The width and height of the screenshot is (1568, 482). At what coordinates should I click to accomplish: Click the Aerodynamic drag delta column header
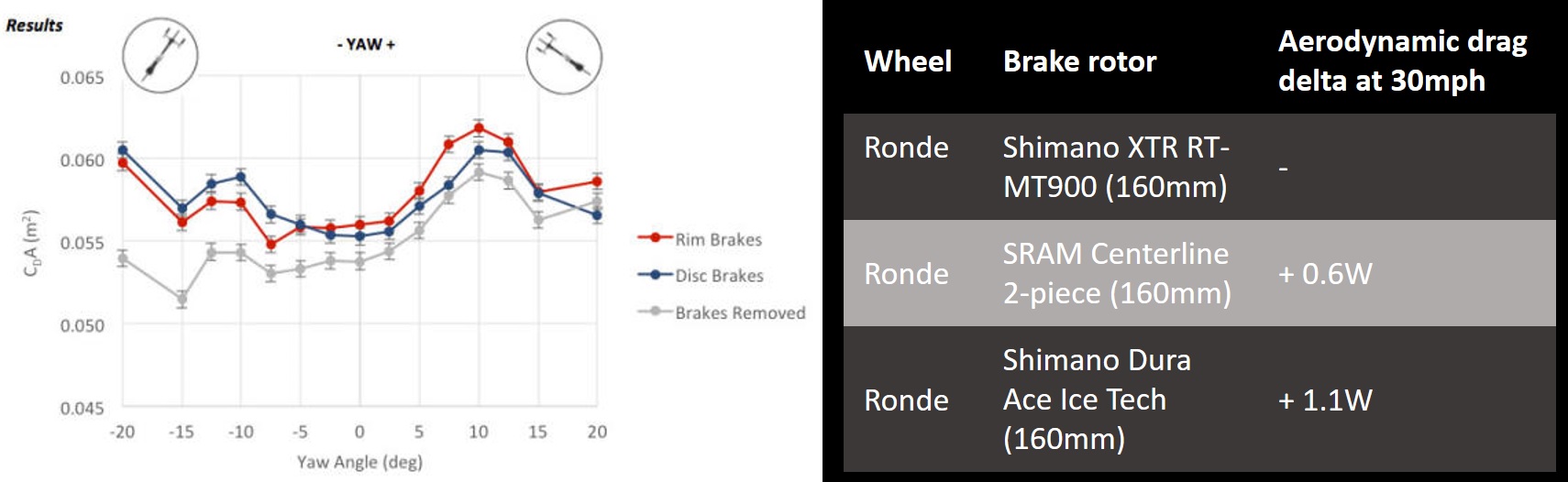click(1402, 60)
